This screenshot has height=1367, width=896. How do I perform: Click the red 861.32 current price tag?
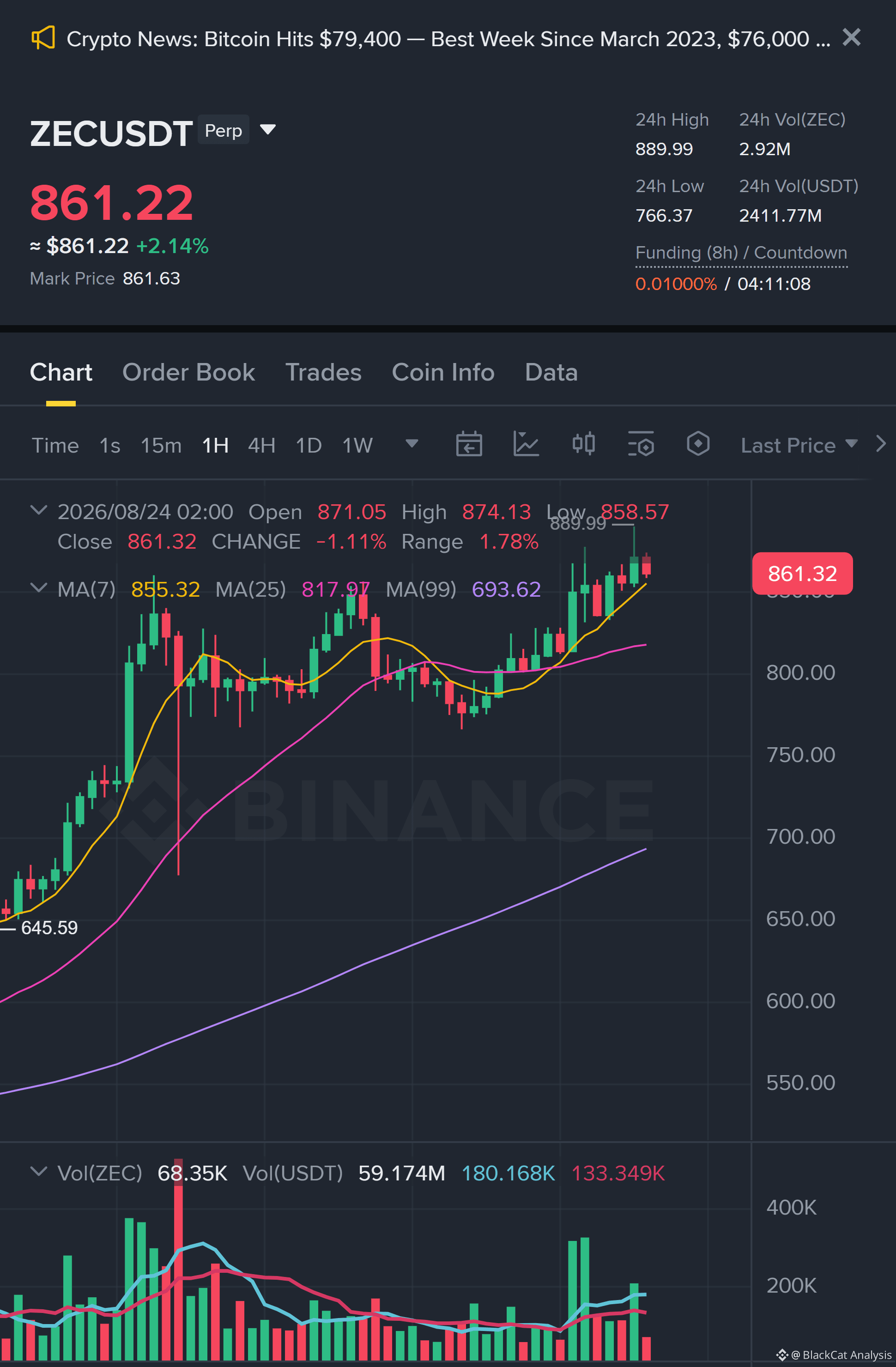(x=802, y=573)
